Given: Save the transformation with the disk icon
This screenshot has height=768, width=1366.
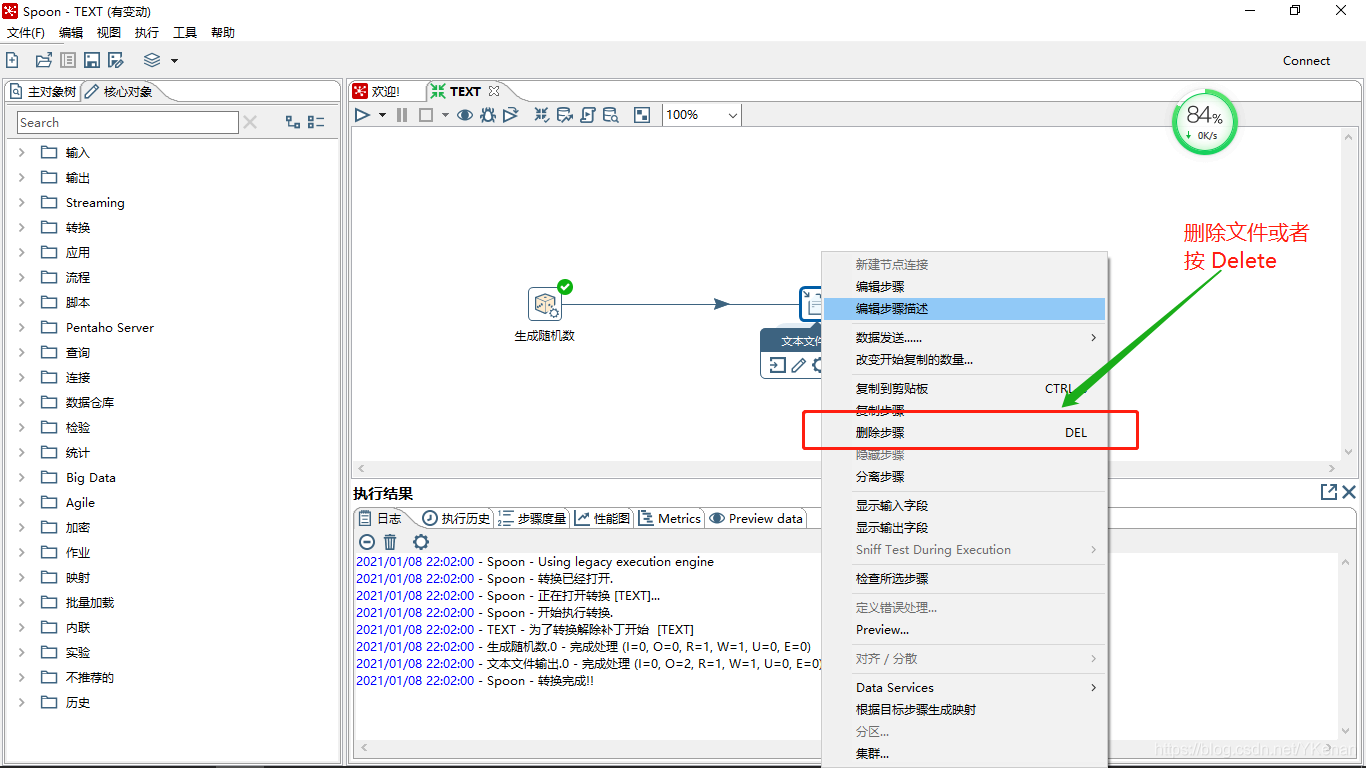Looking at the screenshot, I should tap(92, 60).
